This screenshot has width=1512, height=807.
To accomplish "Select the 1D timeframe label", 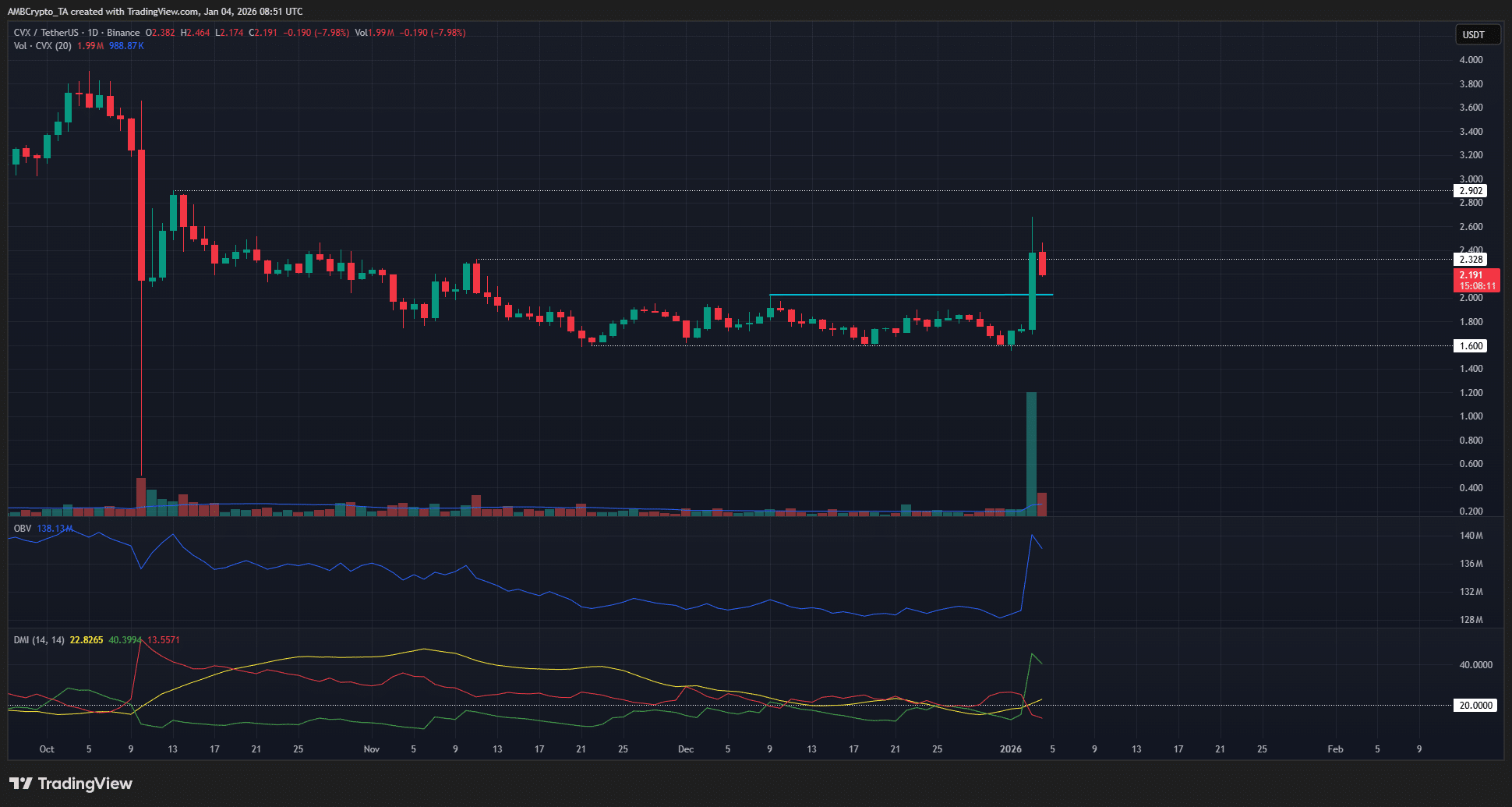I will tap(93, 33).
